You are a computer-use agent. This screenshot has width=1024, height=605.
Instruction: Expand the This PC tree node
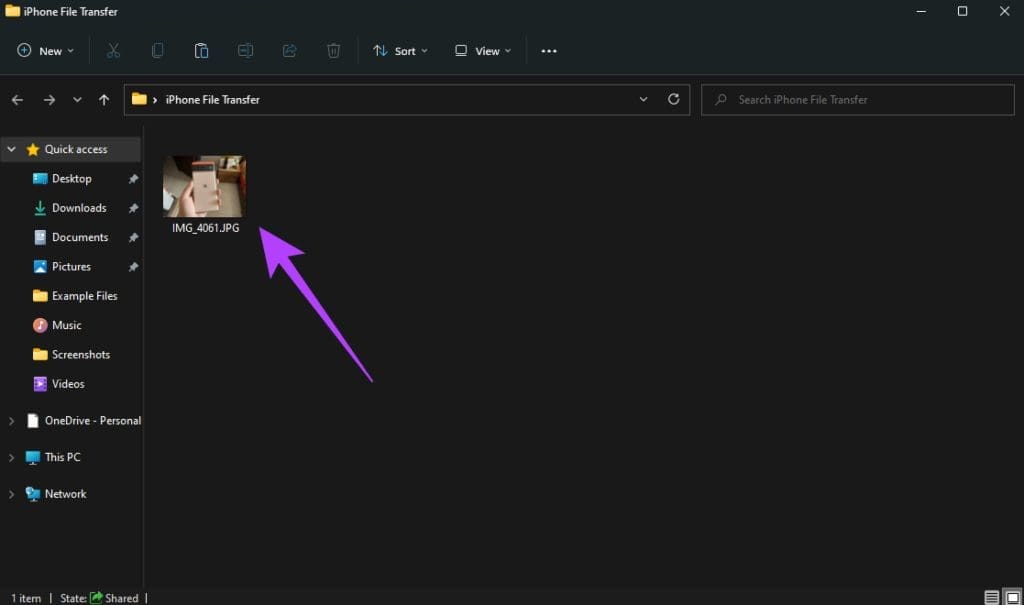tap(11, 457)
